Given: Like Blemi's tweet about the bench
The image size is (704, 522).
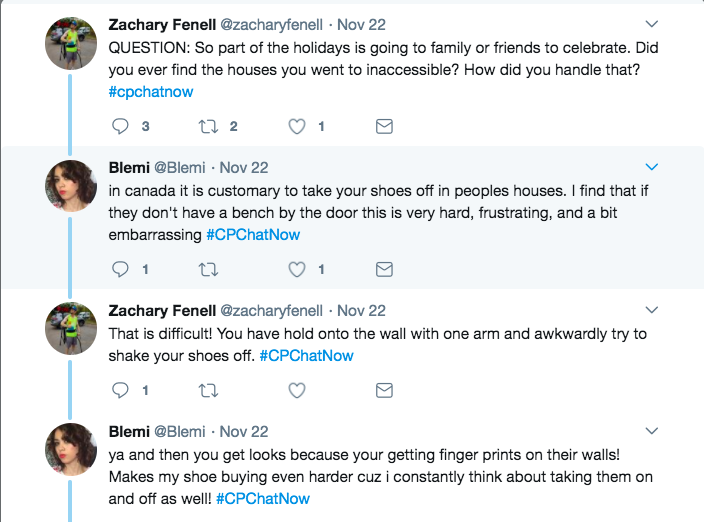Looking at the screenshot, I should [296, 269].
